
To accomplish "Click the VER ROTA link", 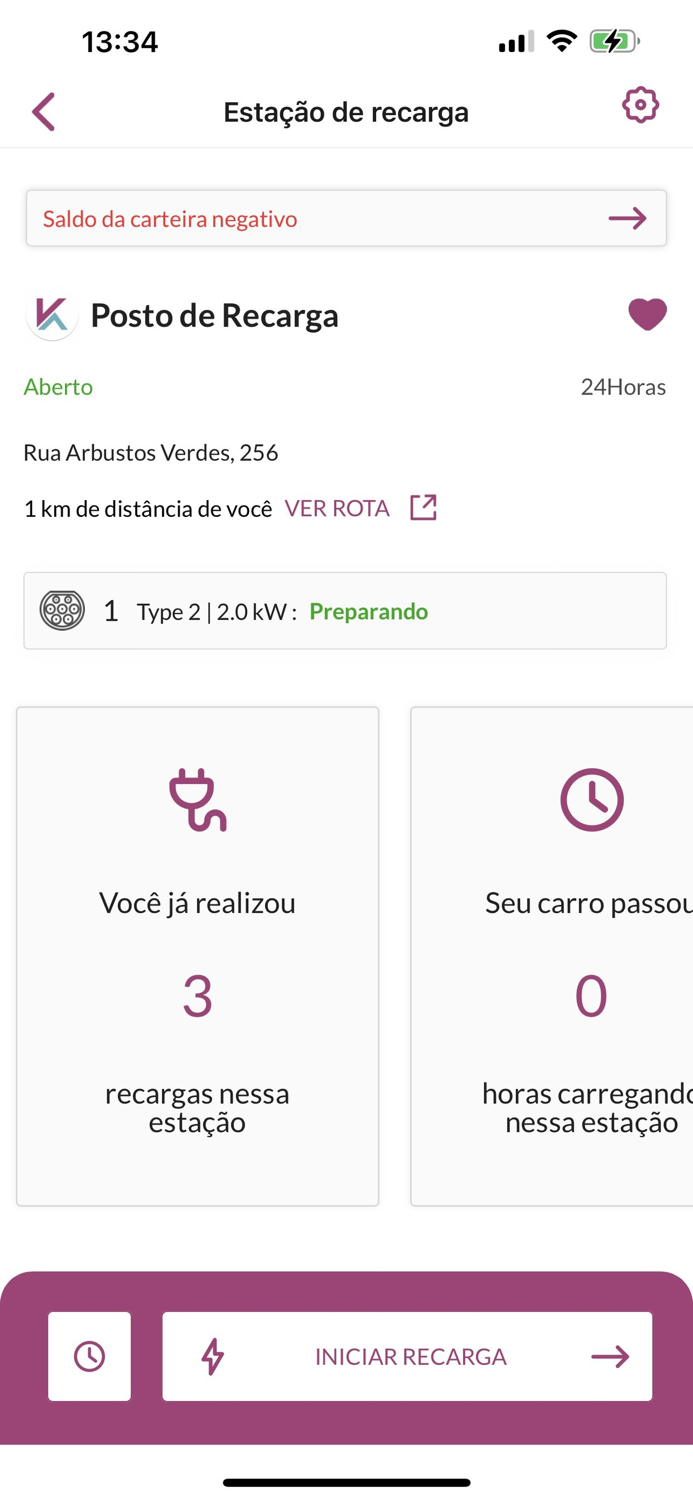I will (337, 508).
